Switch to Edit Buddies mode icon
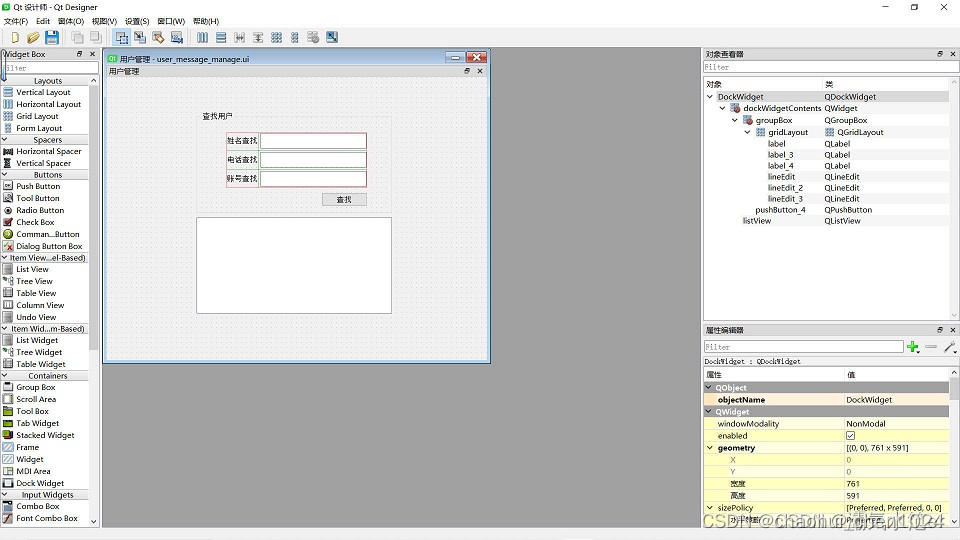The image size is (960, 540). (x=158, y=37)
